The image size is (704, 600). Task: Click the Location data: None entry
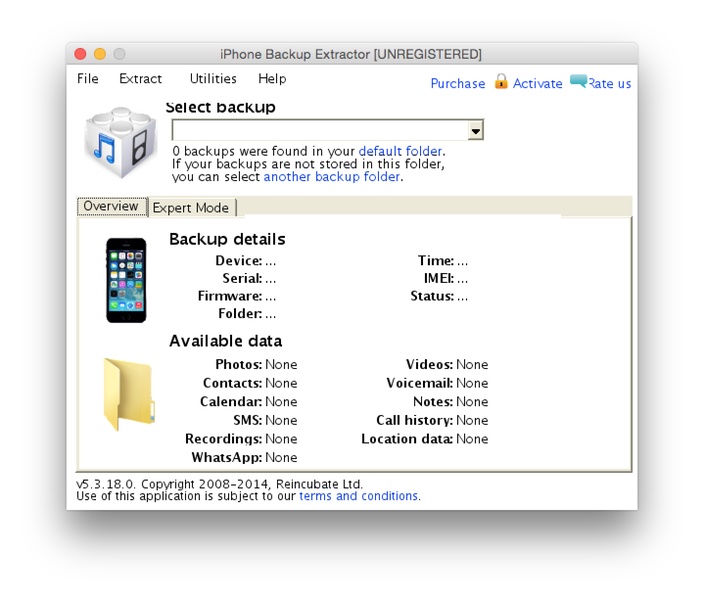click(425, 439)
